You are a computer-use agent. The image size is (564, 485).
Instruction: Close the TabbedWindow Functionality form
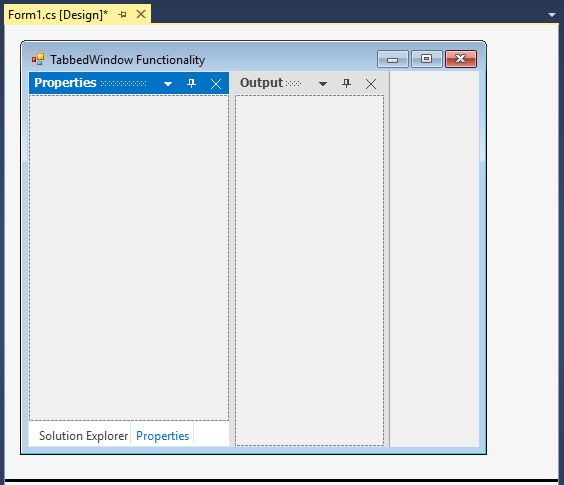pyautogui.click(x=461, y=59)
